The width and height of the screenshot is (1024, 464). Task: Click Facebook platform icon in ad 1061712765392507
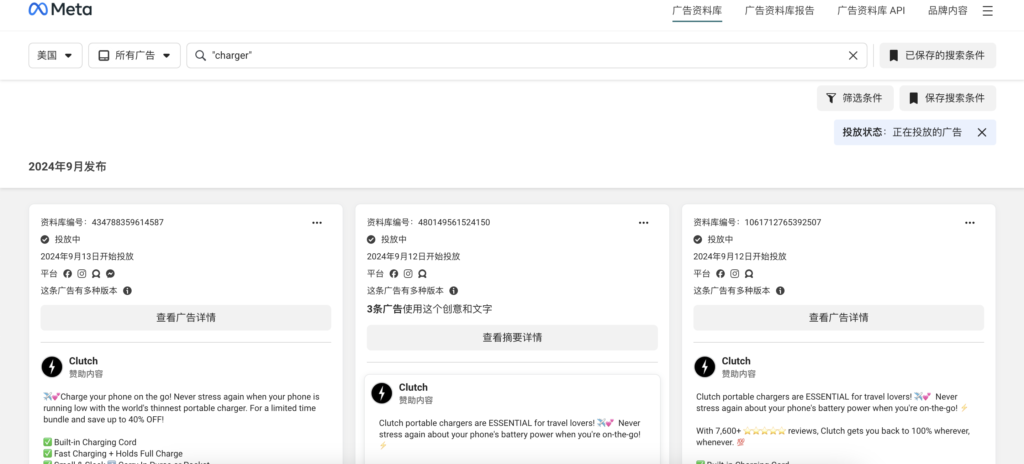coord(720,274)
